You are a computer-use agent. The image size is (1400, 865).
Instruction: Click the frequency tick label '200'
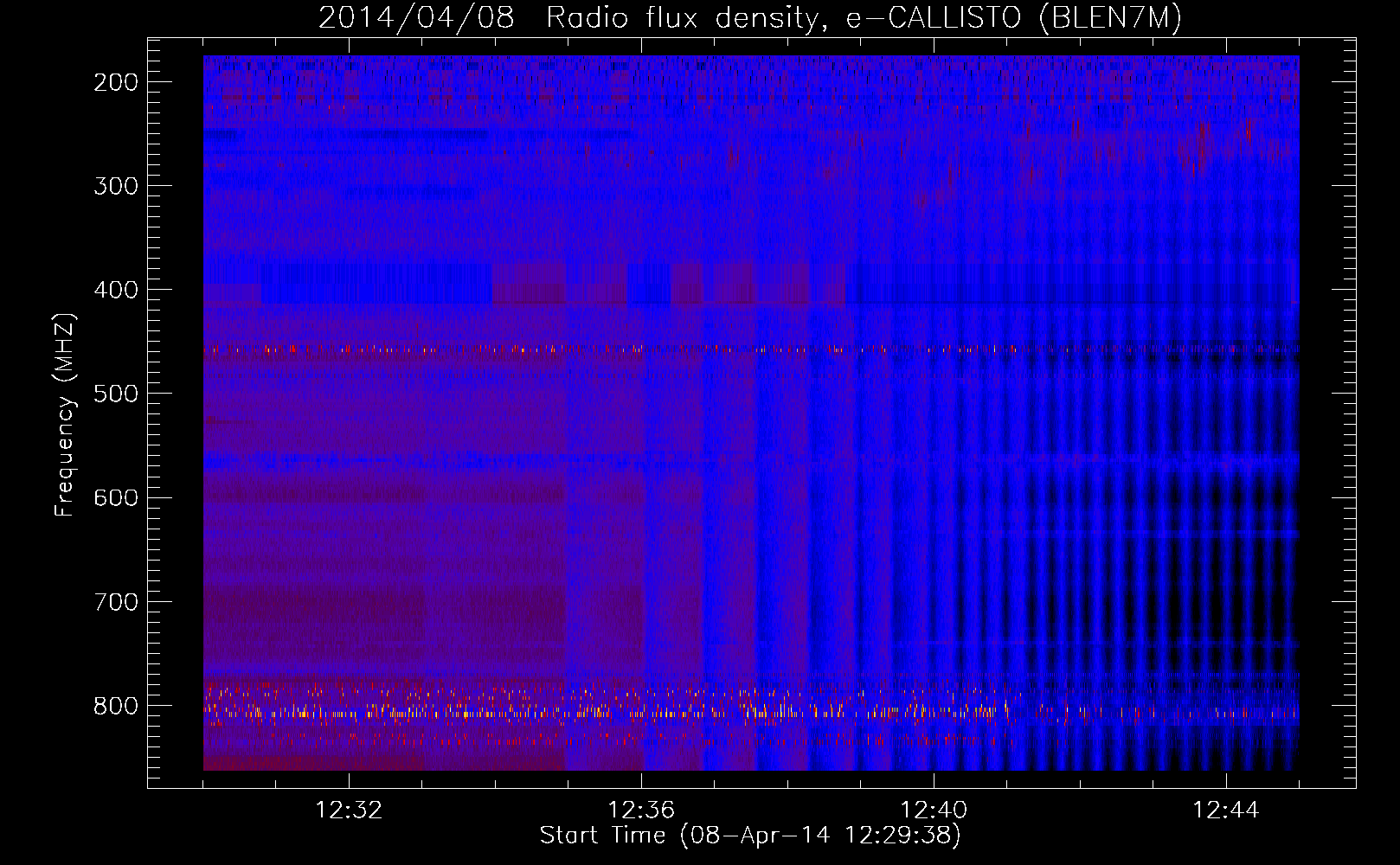coord(116,82)
